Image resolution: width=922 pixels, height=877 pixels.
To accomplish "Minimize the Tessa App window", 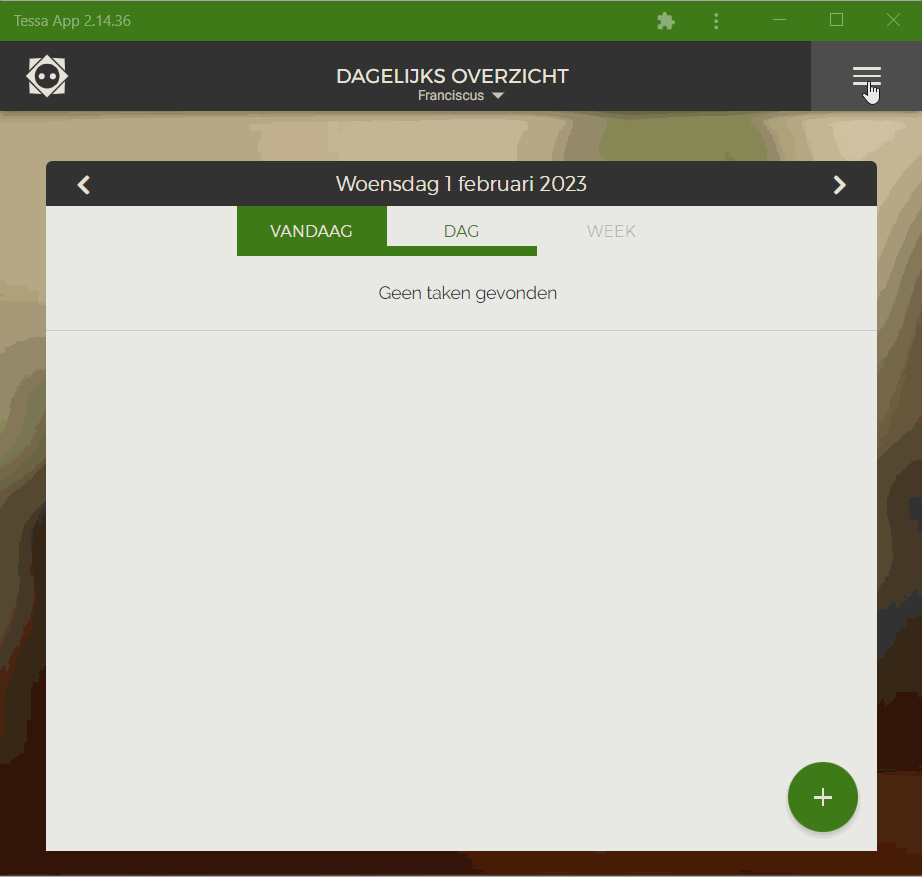I will coord(779,20).
